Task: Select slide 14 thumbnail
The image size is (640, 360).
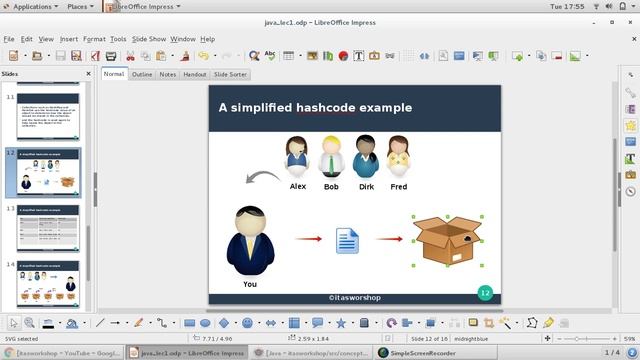Action: point(48,284)
